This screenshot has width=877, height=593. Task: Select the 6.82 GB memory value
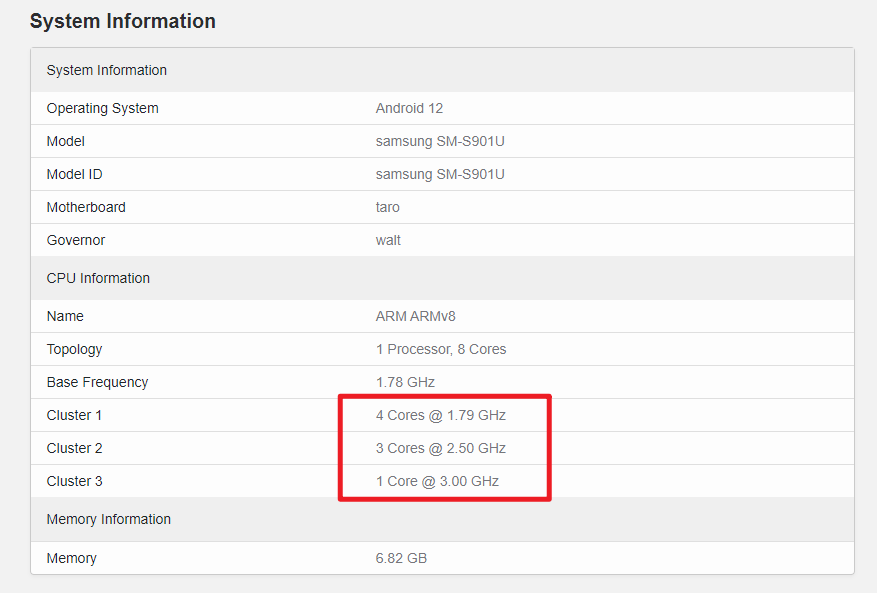click(401, 558)
